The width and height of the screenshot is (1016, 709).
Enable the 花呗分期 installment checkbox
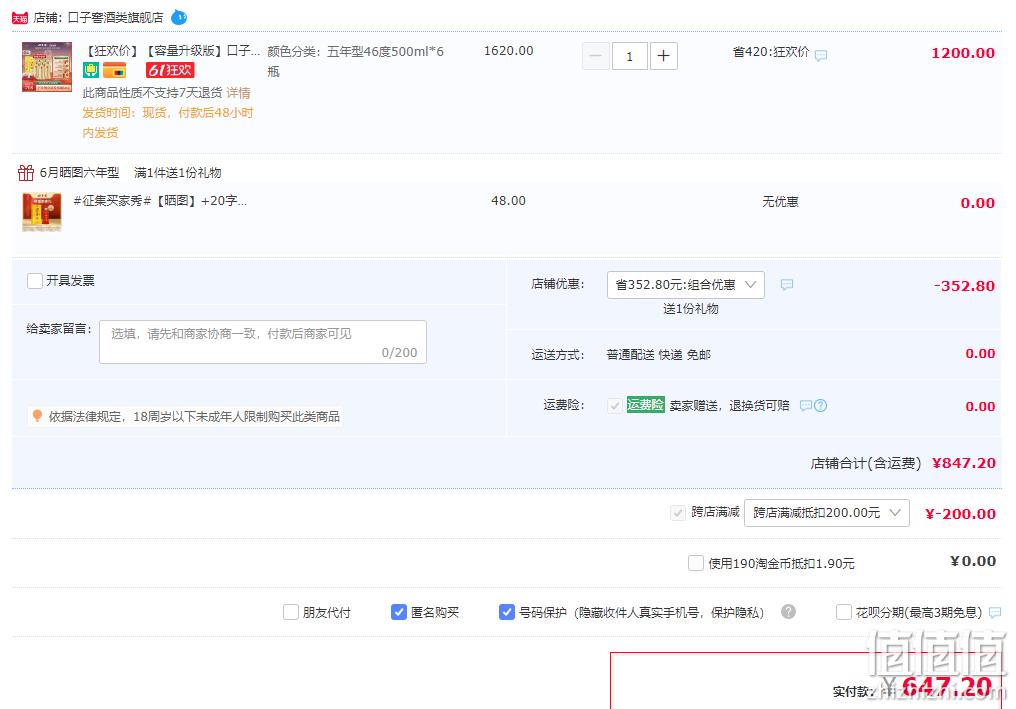click(844, 612)
